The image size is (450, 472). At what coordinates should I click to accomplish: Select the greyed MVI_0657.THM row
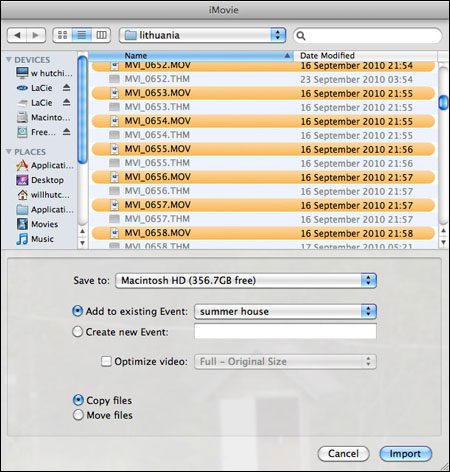click(263, 219)
